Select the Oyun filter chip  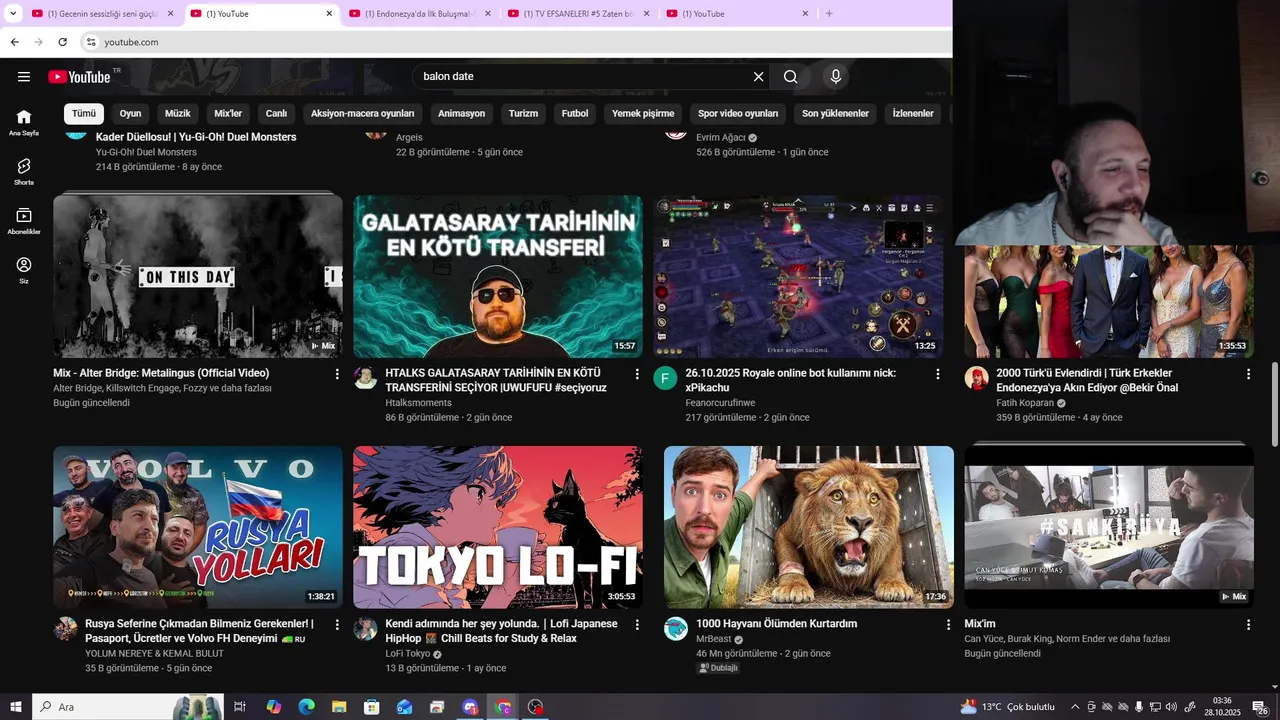click(130, 114)
